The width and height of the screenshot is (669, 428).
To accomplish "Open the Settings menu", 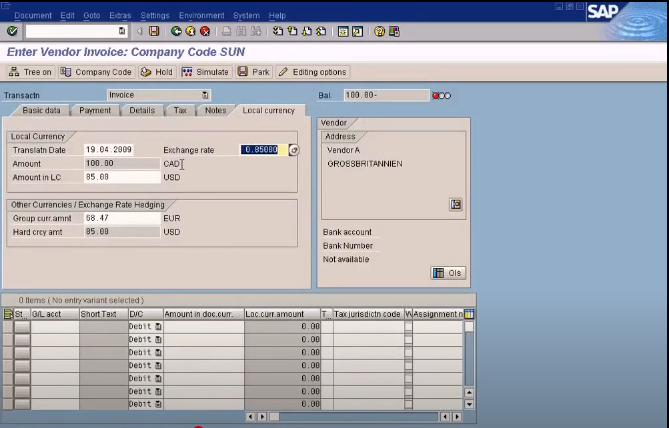I will (155, 15).
